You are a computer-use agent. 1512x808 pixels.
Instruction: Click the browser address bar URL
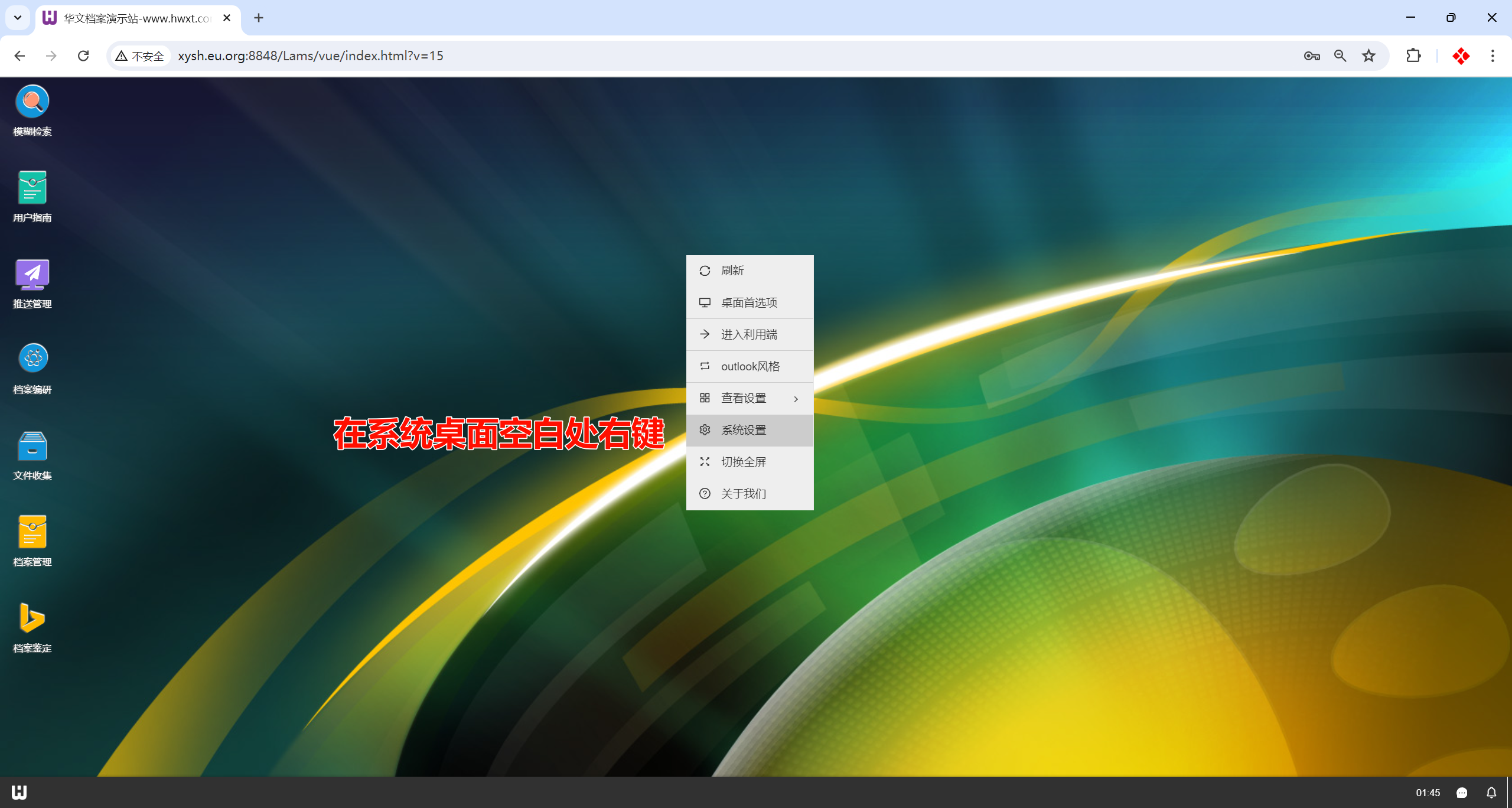pyautogui.click(x=311, y=56)
